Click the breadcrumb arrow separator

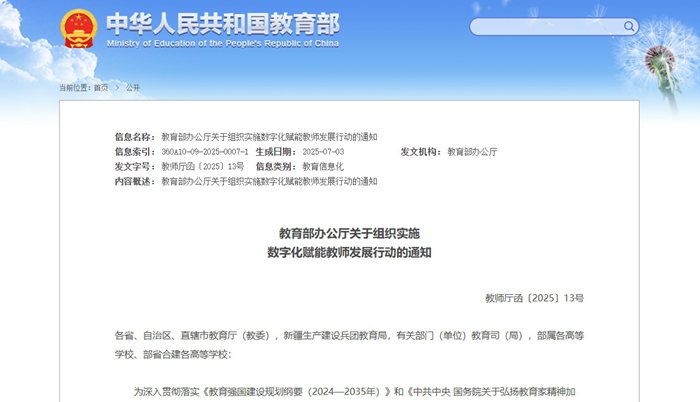coord(117,88)
